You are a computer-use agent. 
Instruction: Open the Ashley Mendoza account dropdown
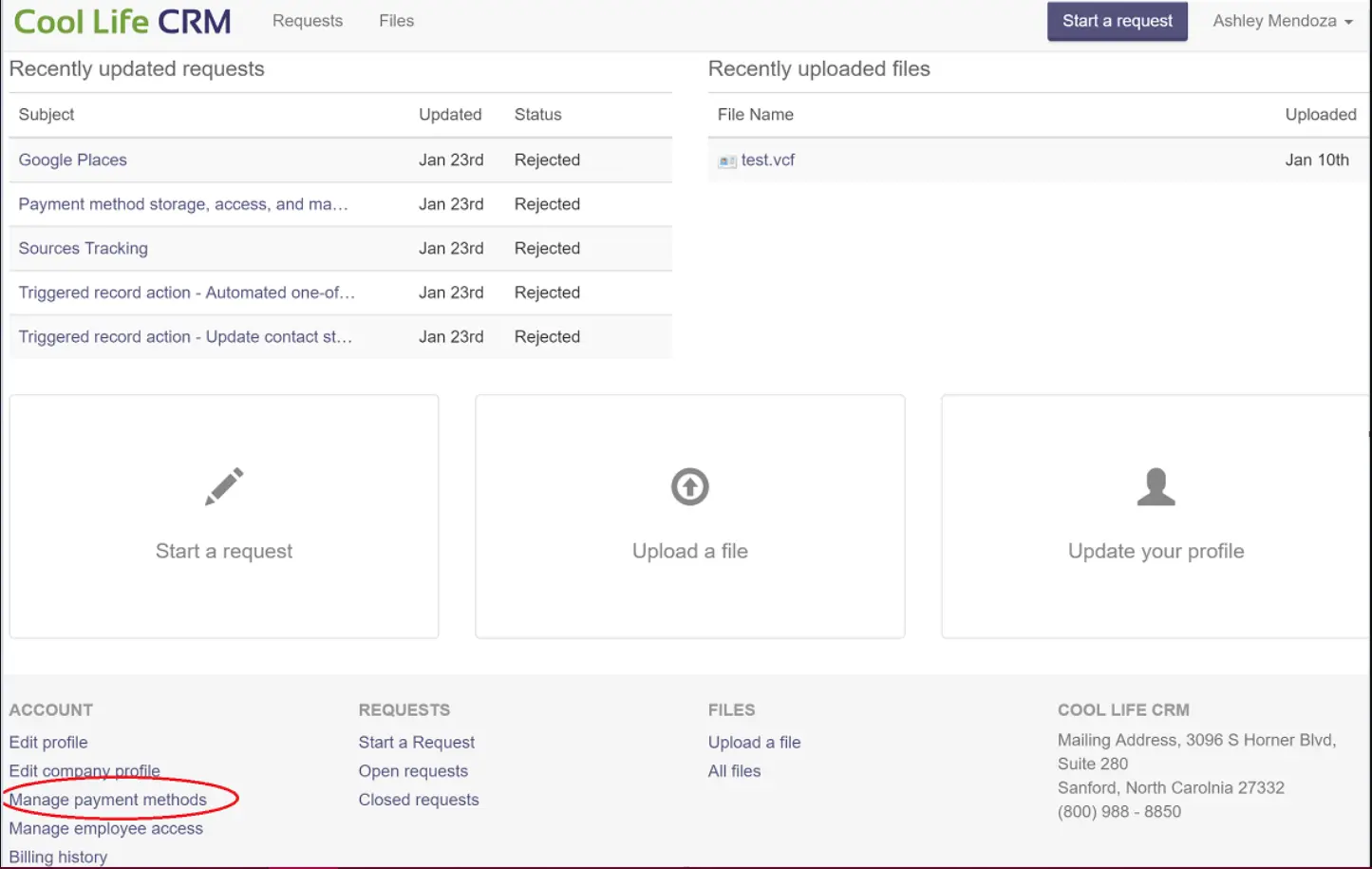coord(1282,20)
